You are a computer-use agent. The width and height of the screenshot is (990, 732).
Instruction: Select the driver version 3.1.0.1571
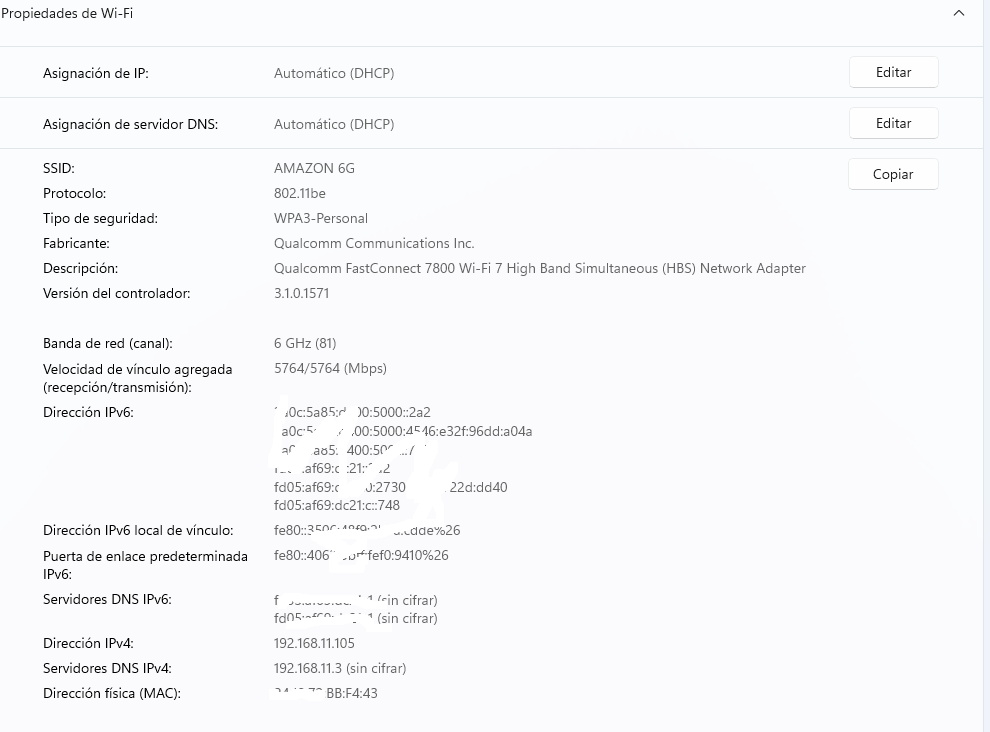301,294
